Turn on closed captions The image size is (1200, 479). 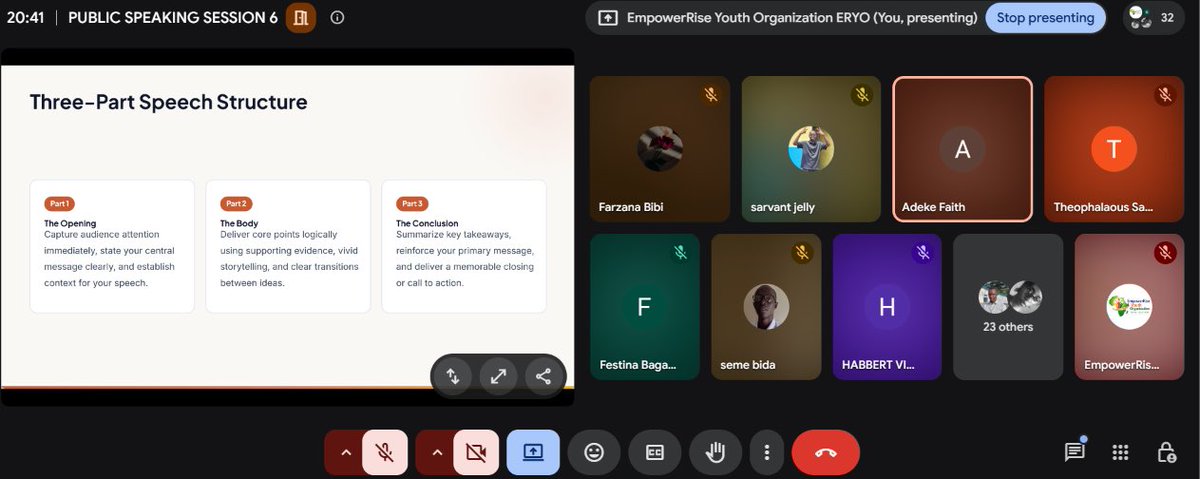pos(655,452)
